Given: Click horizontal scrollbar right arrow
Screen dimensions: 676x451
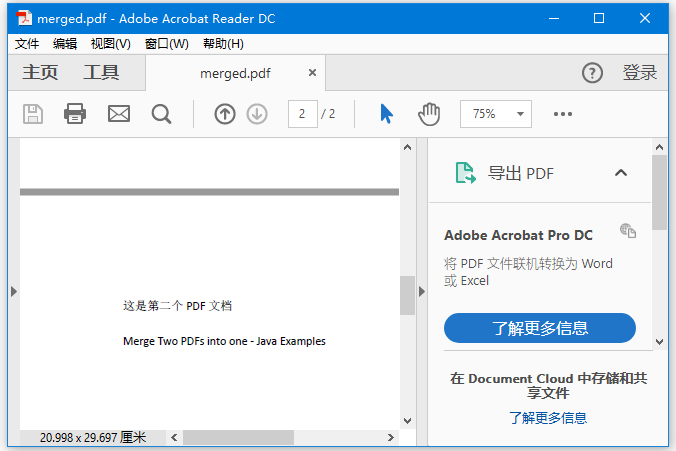Looking at the screenshot, I should pyautogui.click(x=391, y=437).
